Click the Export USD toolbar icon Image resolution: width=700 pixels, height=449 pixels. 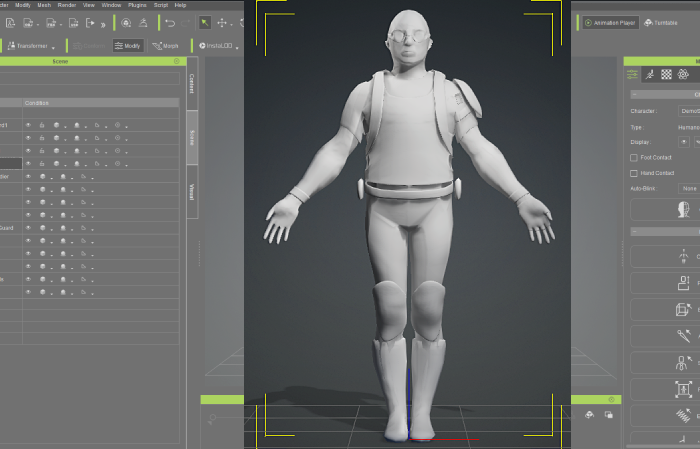coord(74,23)
